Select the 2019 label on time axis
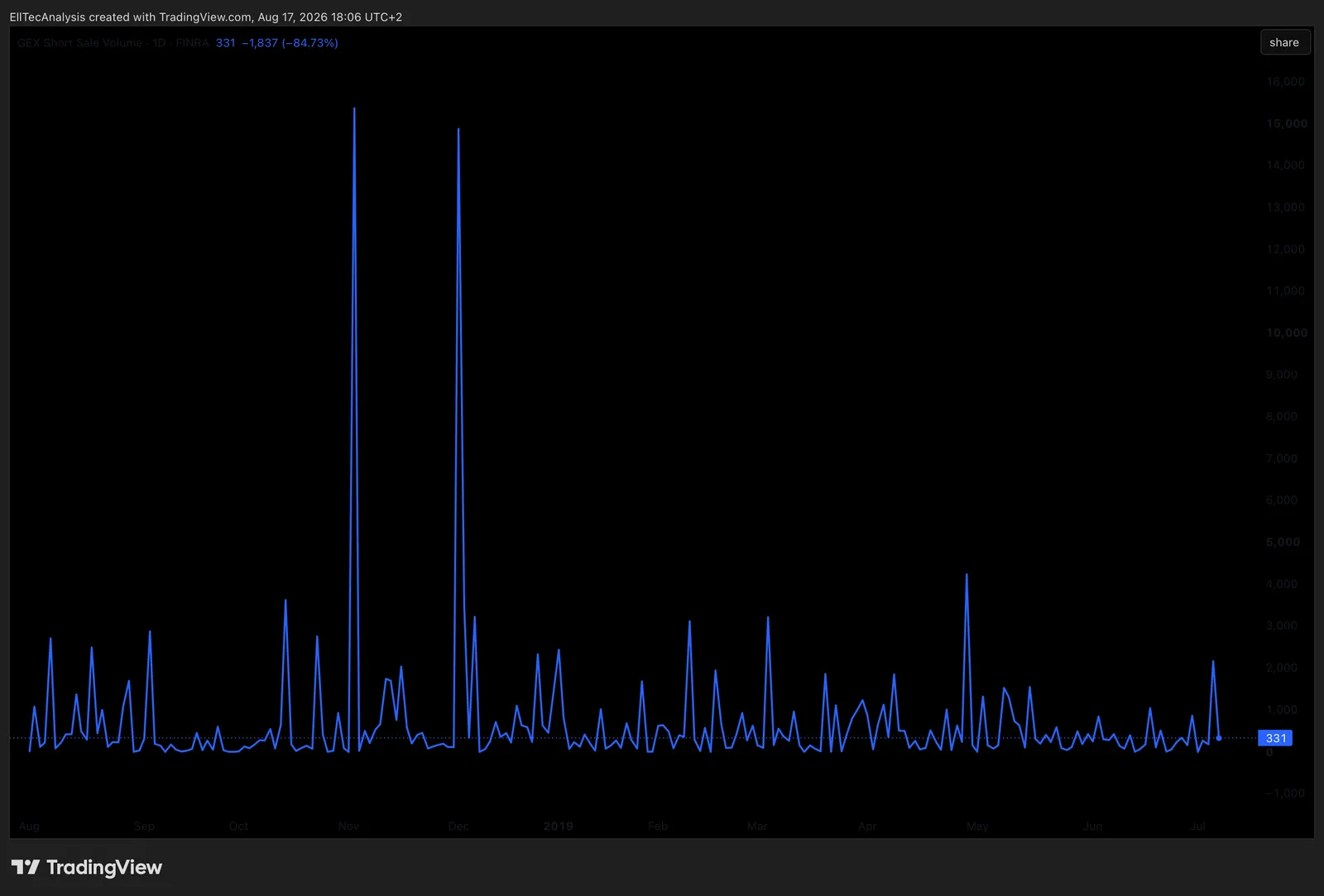 (559, 826)
